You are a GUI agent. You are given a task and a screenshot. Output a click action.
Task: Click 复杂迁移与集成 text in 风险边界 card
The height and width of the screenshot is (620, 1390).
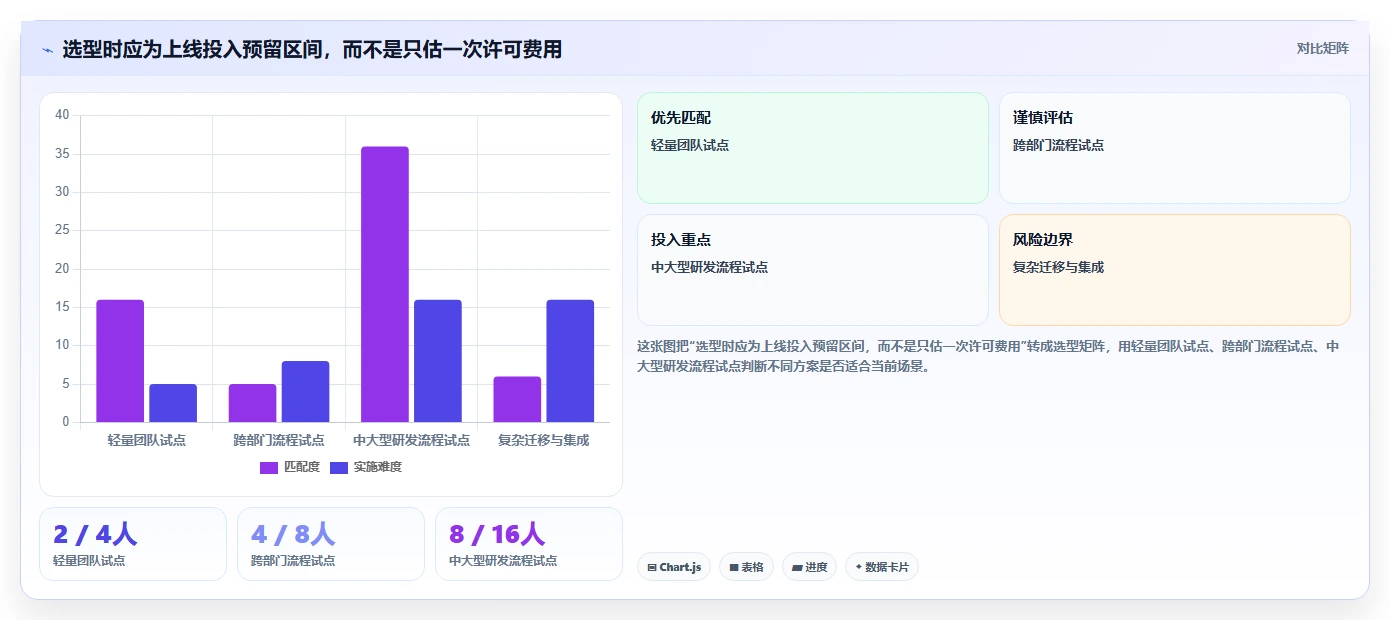tap(1058, 267)
